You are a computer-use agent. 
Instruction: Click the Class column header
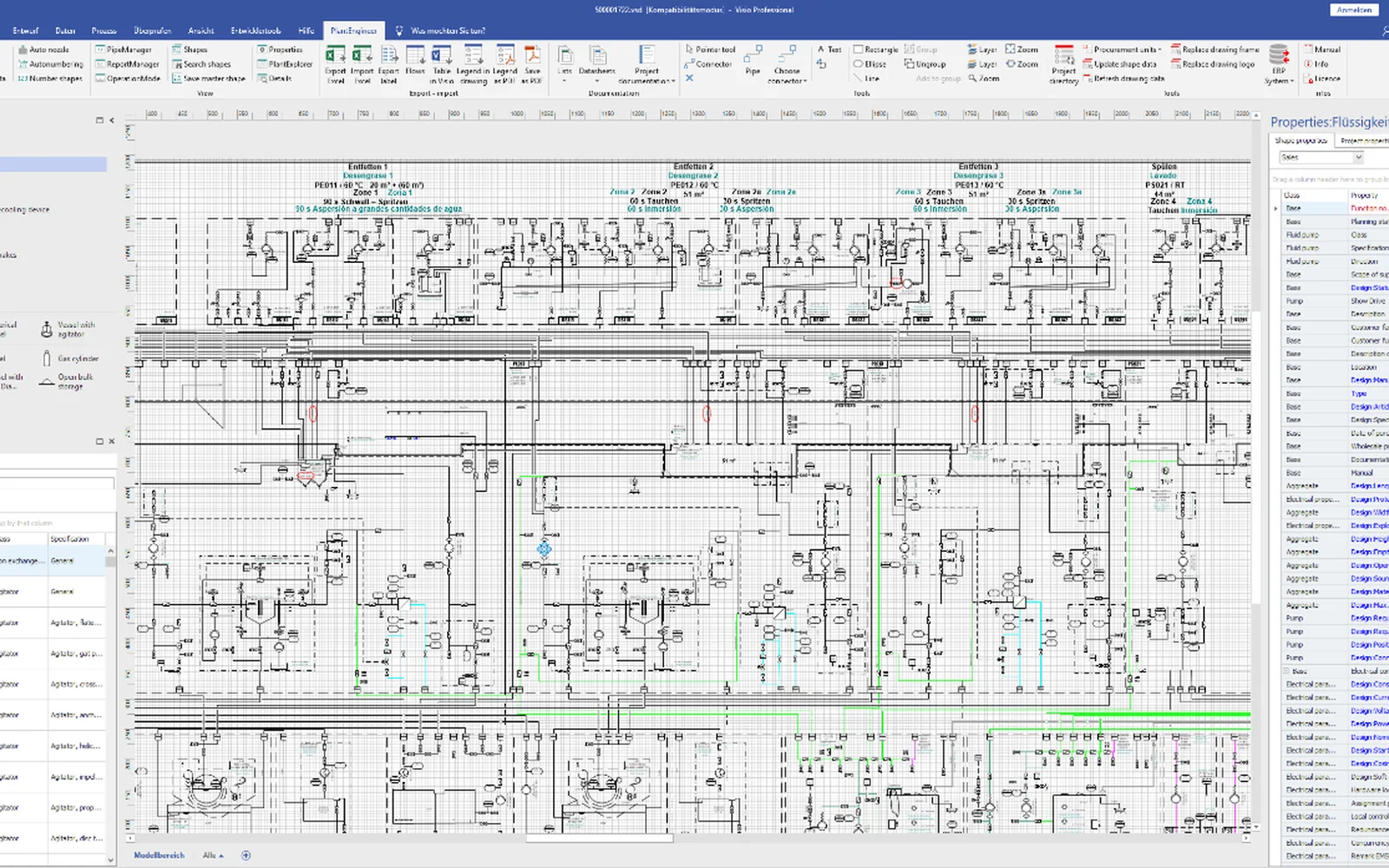click(x=1313, y=195)
